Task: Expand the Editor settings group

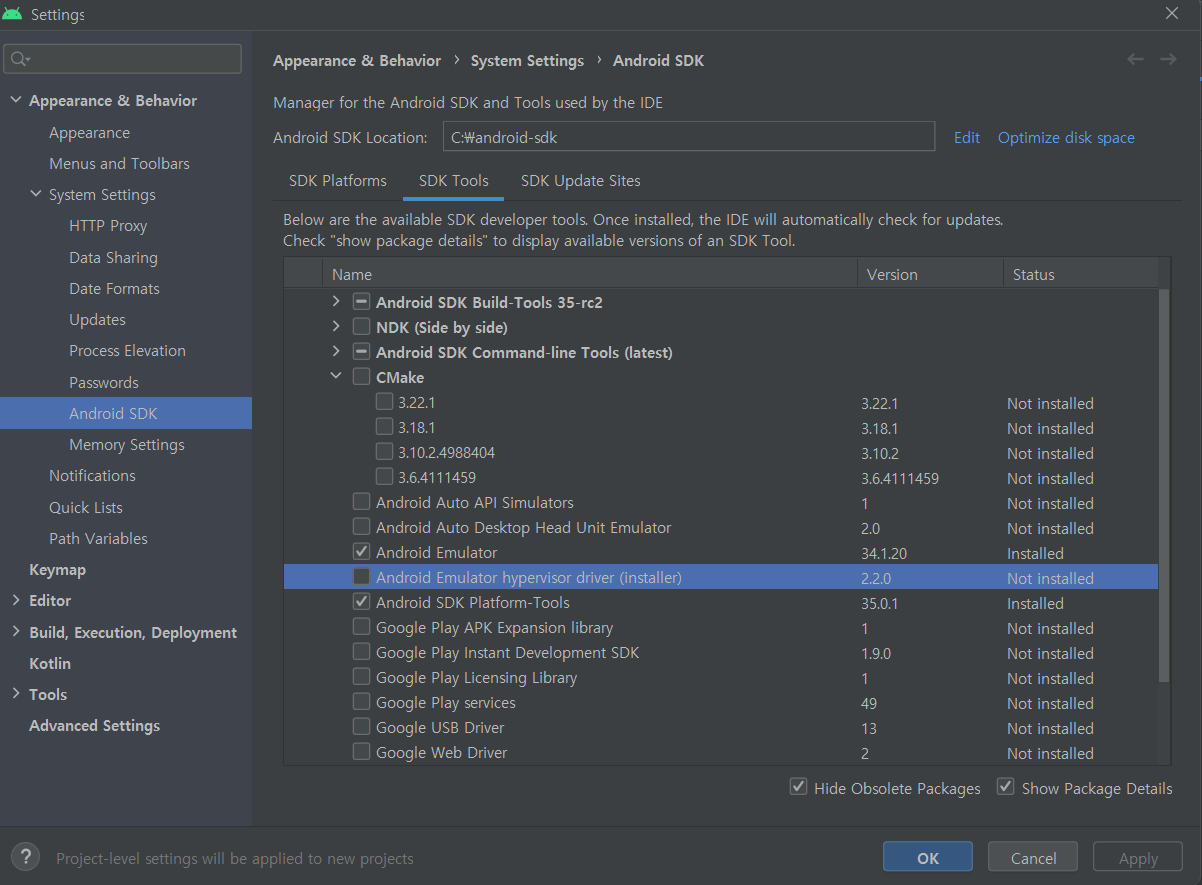Action: [15, 601]
